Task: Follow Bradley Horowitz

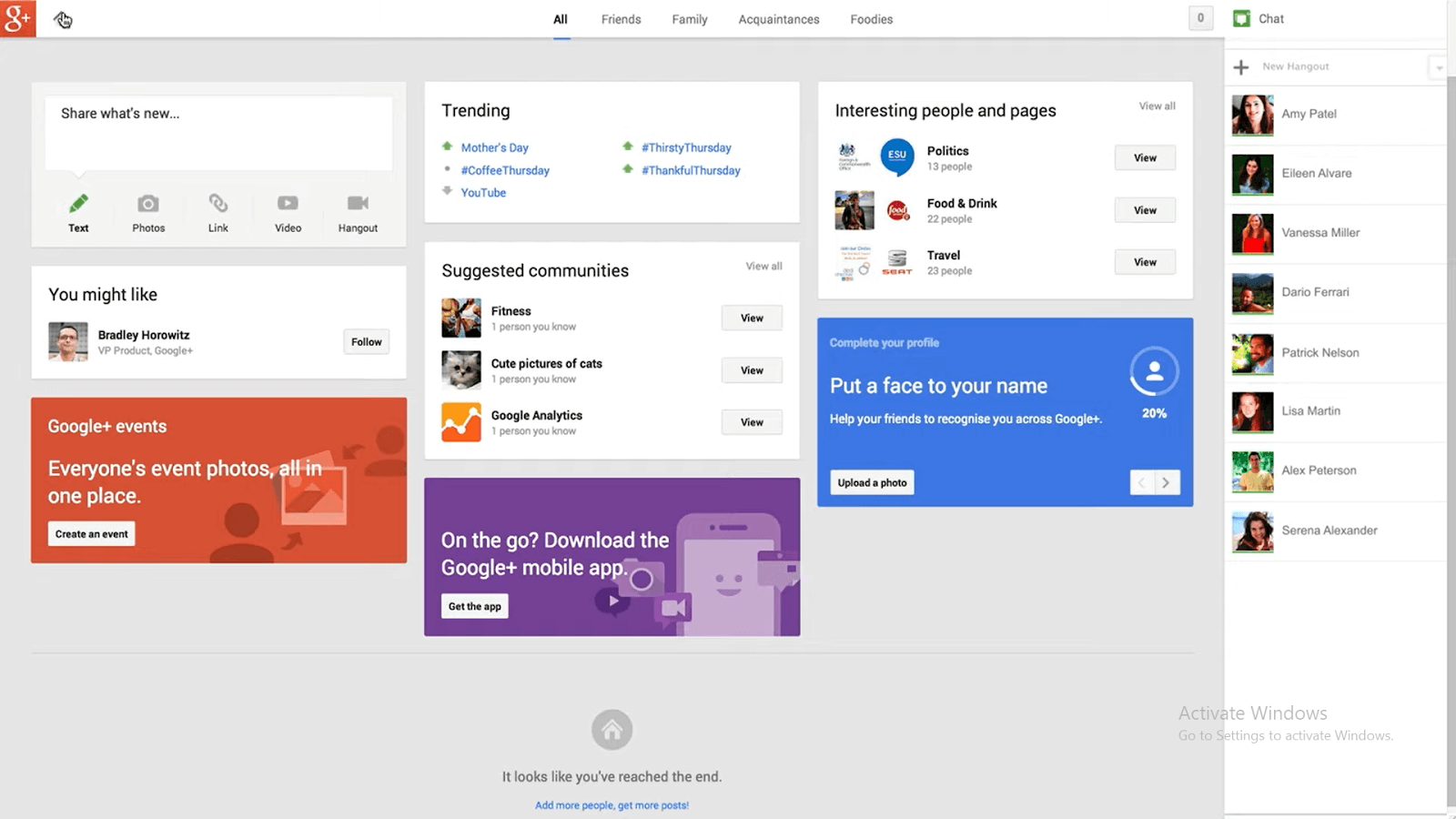Action: click(367, 342)
